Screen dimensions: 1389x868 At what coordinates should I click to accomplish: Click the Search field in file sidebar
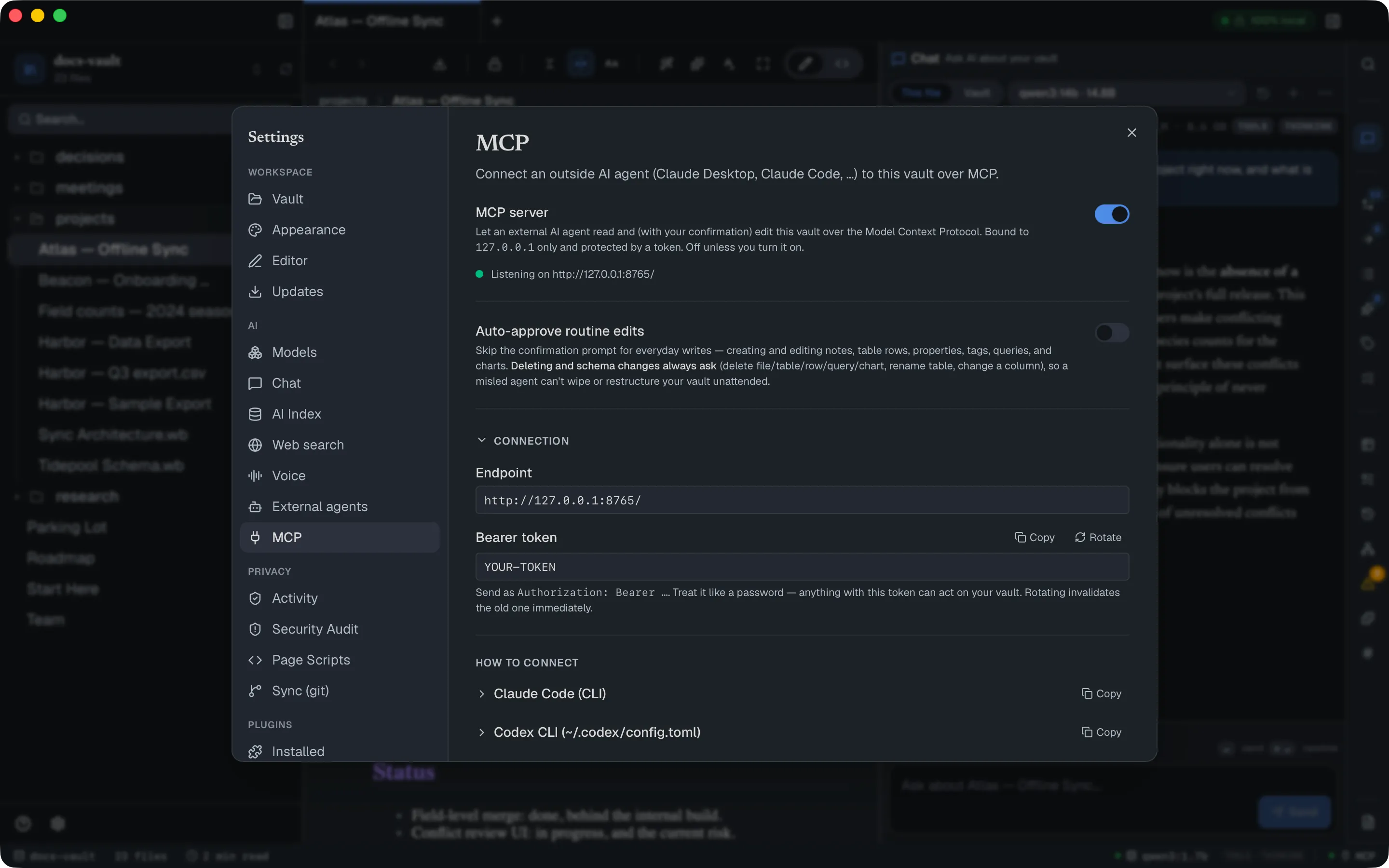coord(121,119)
